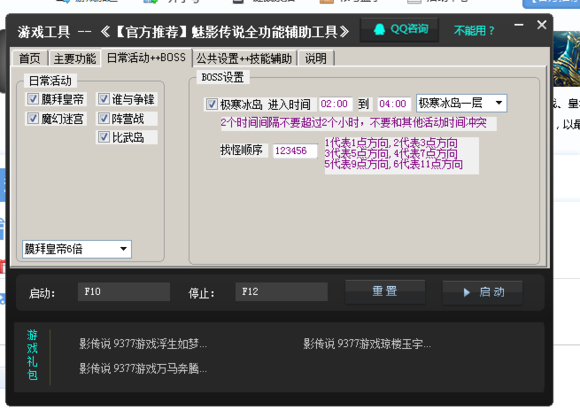
Task: Edit the 04:00 end time field
Action: 394,104
